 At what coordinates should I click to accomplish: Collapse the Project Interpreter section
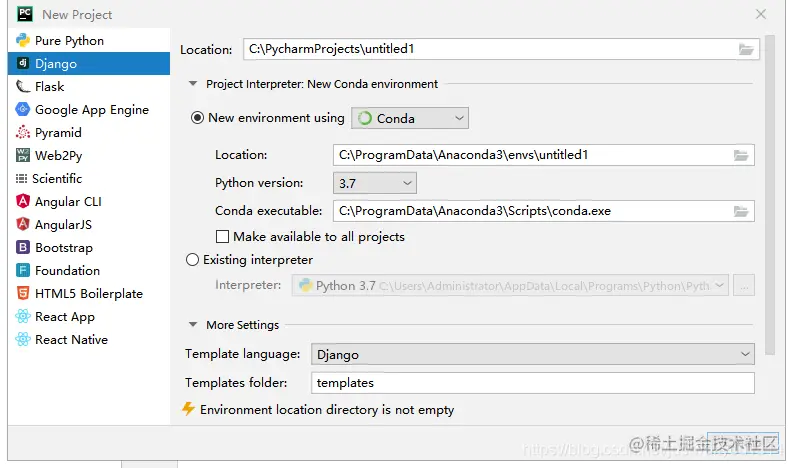193,84
